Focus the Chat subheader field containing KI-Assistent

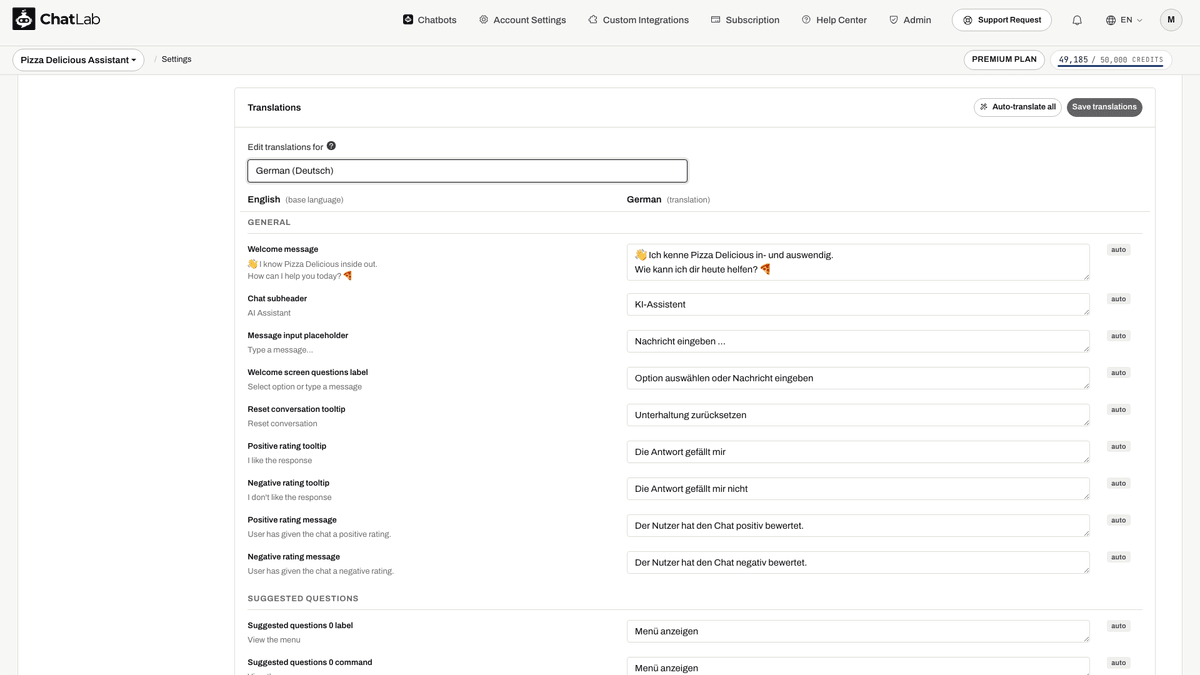coord(858,304)
